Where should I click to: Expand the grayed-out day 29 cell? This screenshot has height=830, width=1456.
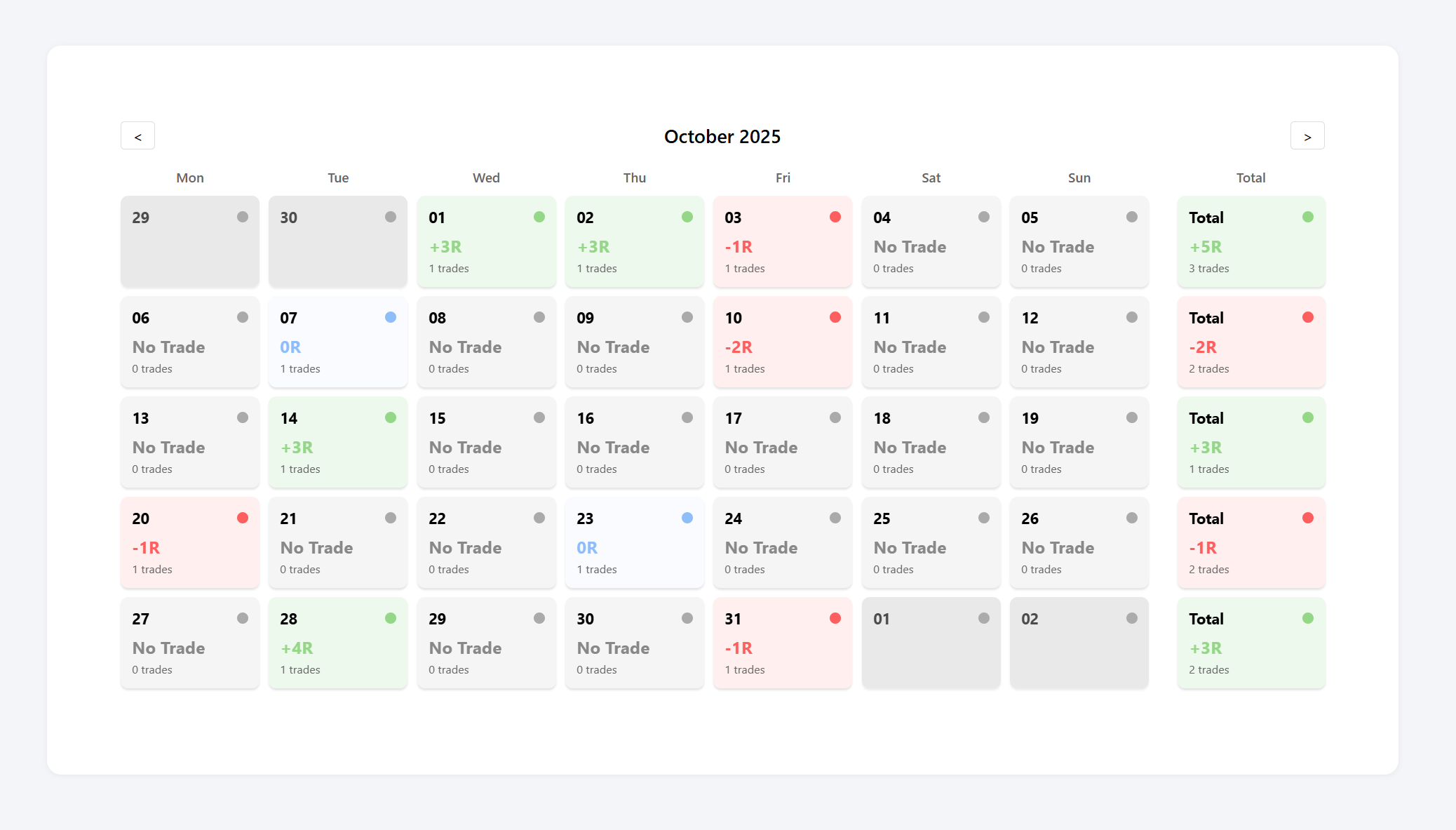click(x=189, y=241)
